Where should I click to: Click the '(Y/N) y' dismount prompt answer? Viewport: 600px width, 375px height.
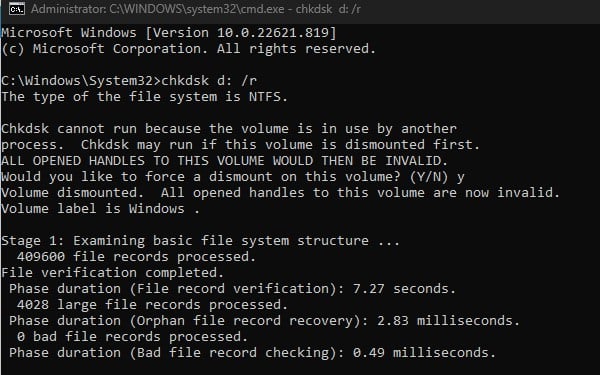(437, 177)
